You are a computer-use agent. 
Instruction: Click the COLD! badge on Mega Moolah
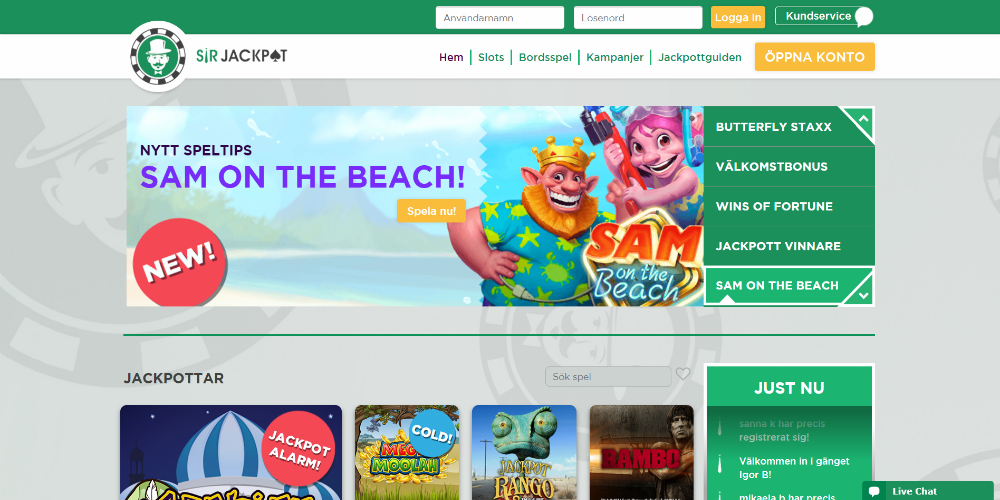pyautogui.click(x=433, y=434)
